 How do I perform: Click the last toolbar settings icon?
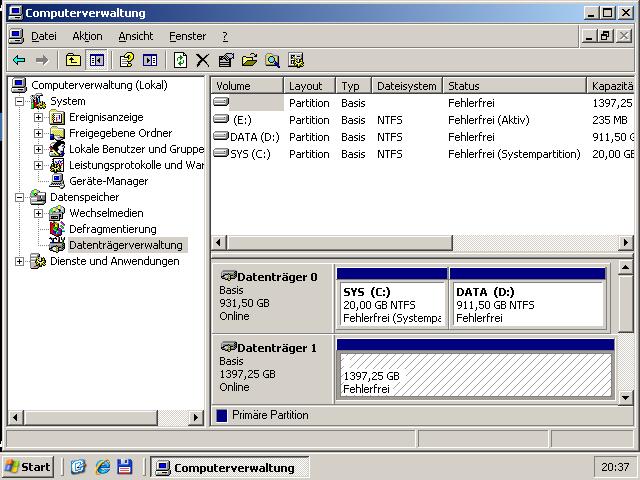tap(296, 60)
